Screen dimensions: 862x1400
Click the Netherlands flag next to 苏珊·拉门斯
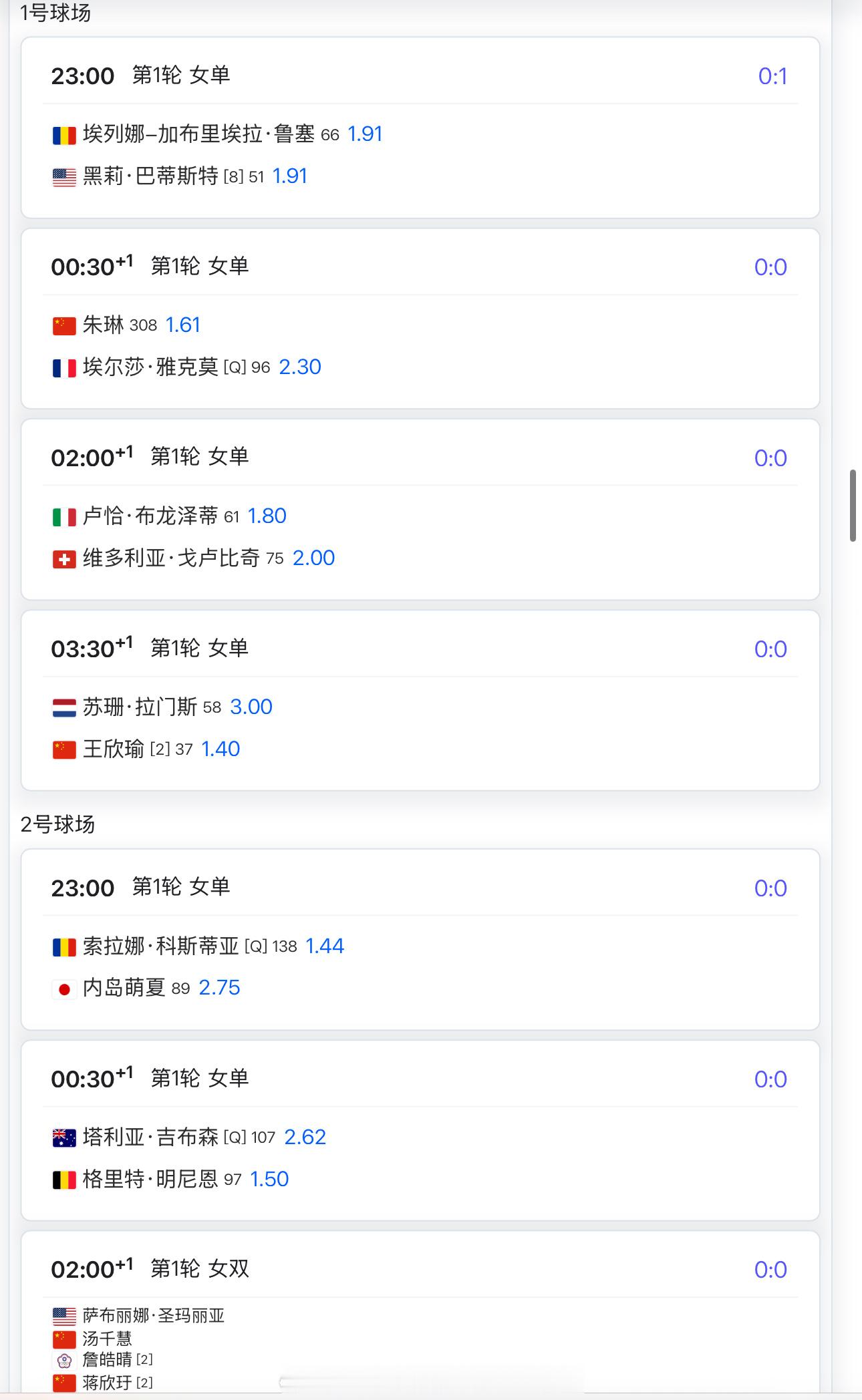tap(64, 708)
